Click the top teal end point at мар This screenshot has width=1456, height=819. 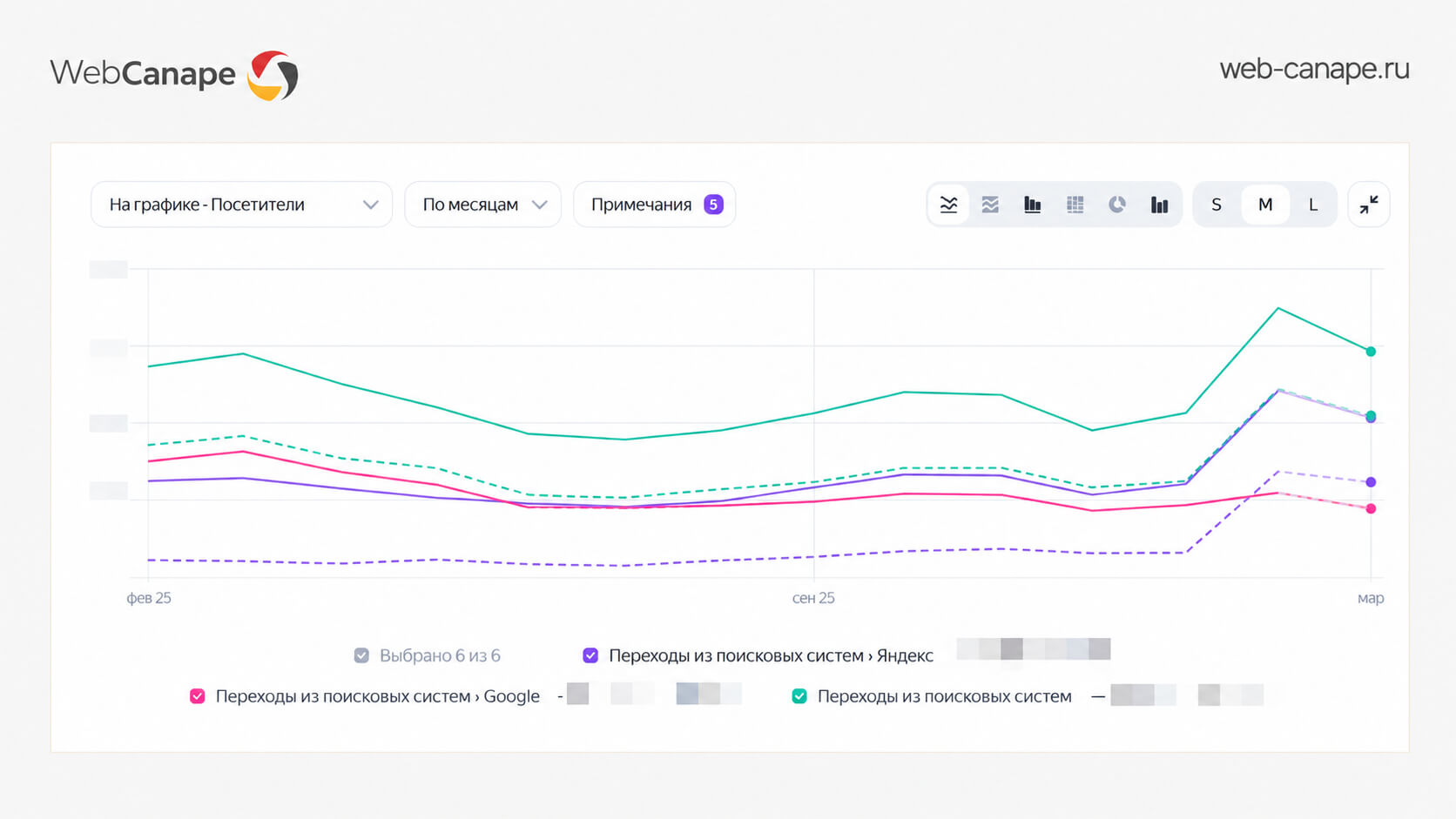coord(1371,352)
